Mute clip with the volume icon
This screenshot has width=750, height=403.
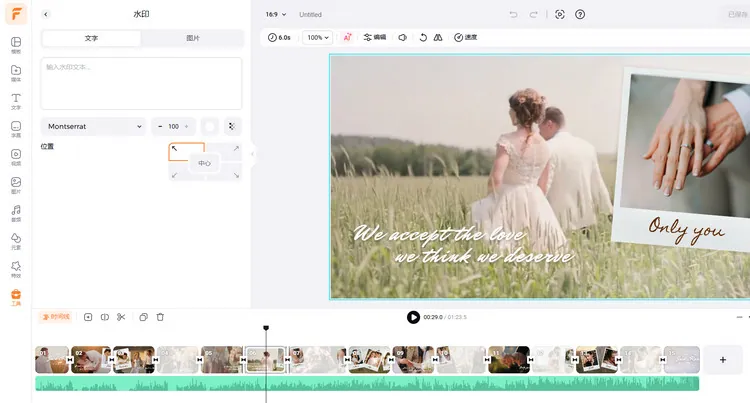coord(403,37)
